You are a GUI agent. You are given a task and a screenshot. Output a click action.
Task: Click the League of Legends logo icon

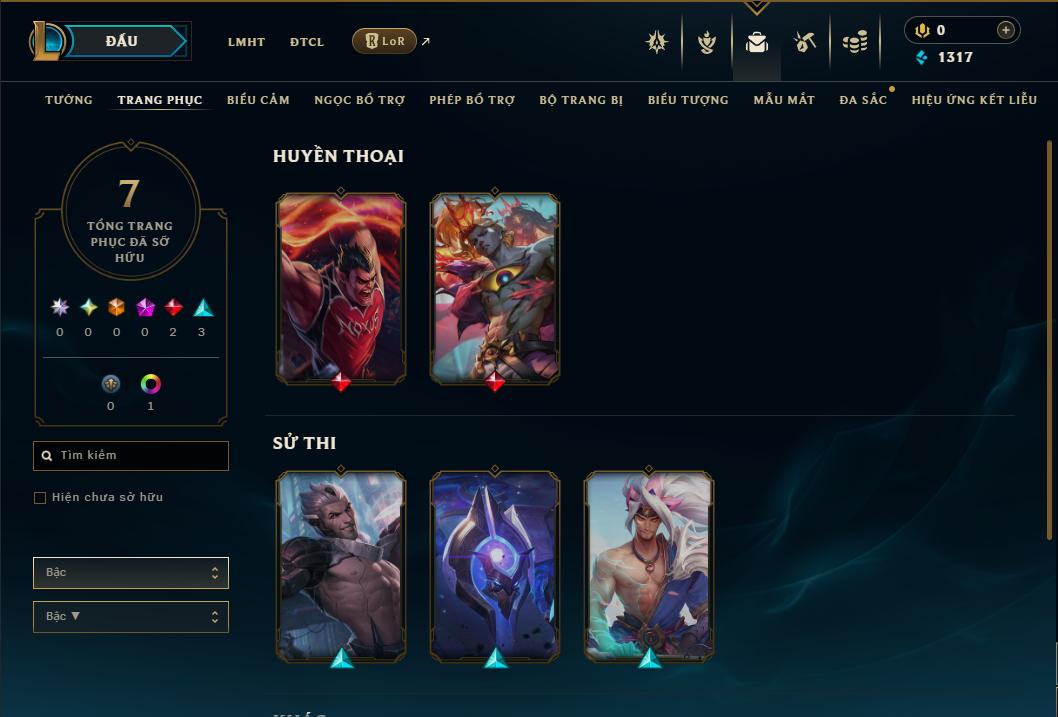(x=46, y=40)
